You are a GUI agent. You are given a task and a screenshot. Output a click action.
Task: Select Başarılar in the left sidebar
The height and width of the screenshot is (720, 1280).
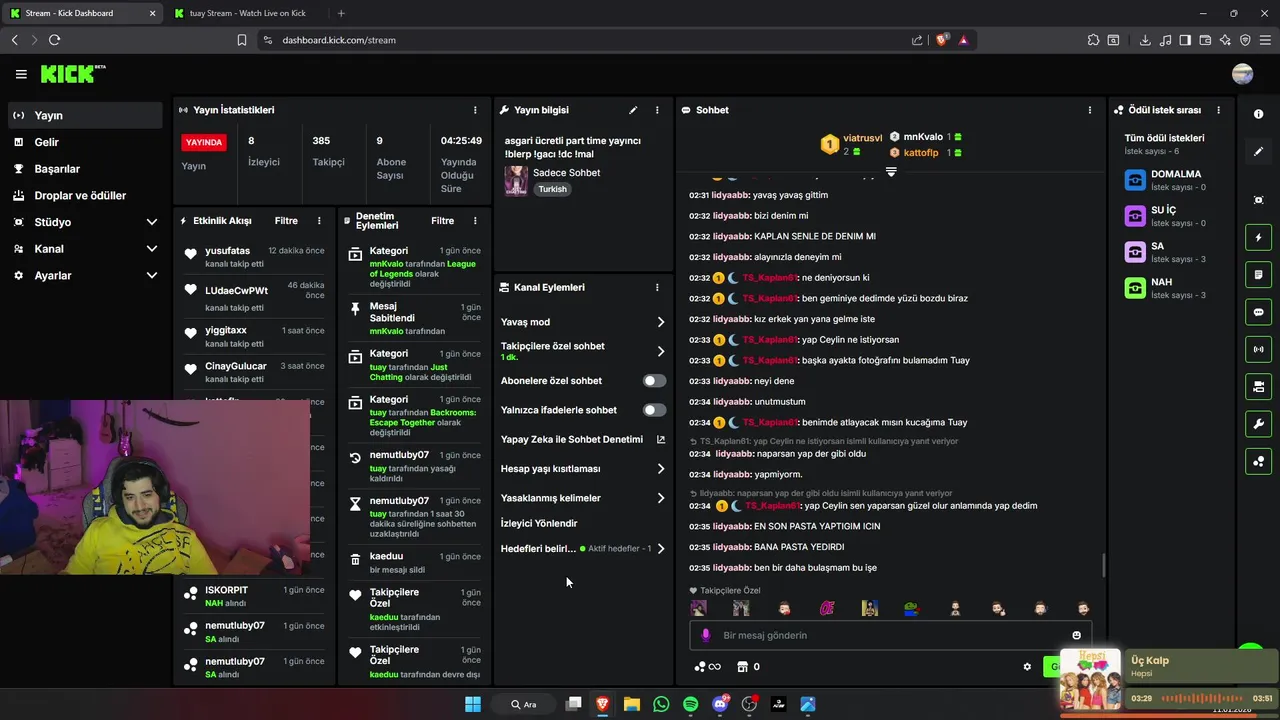pos(84,169)
